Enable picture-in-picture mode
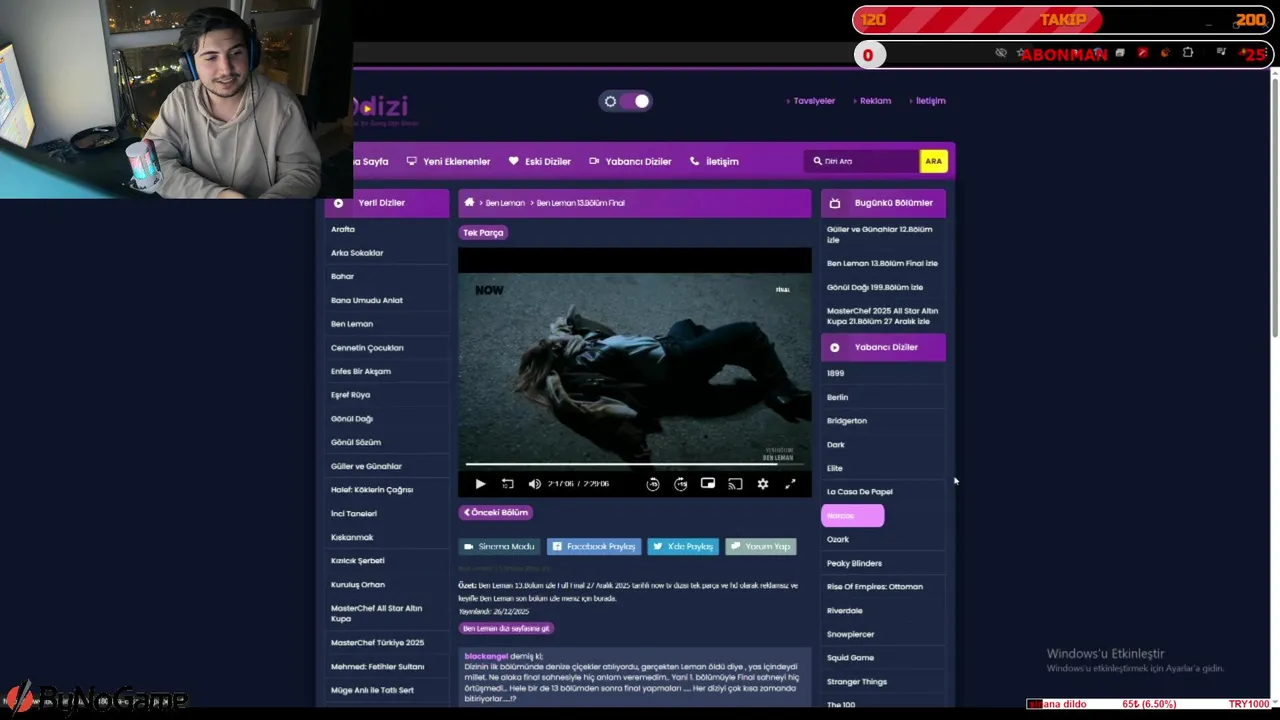 (x=708, y=484)
